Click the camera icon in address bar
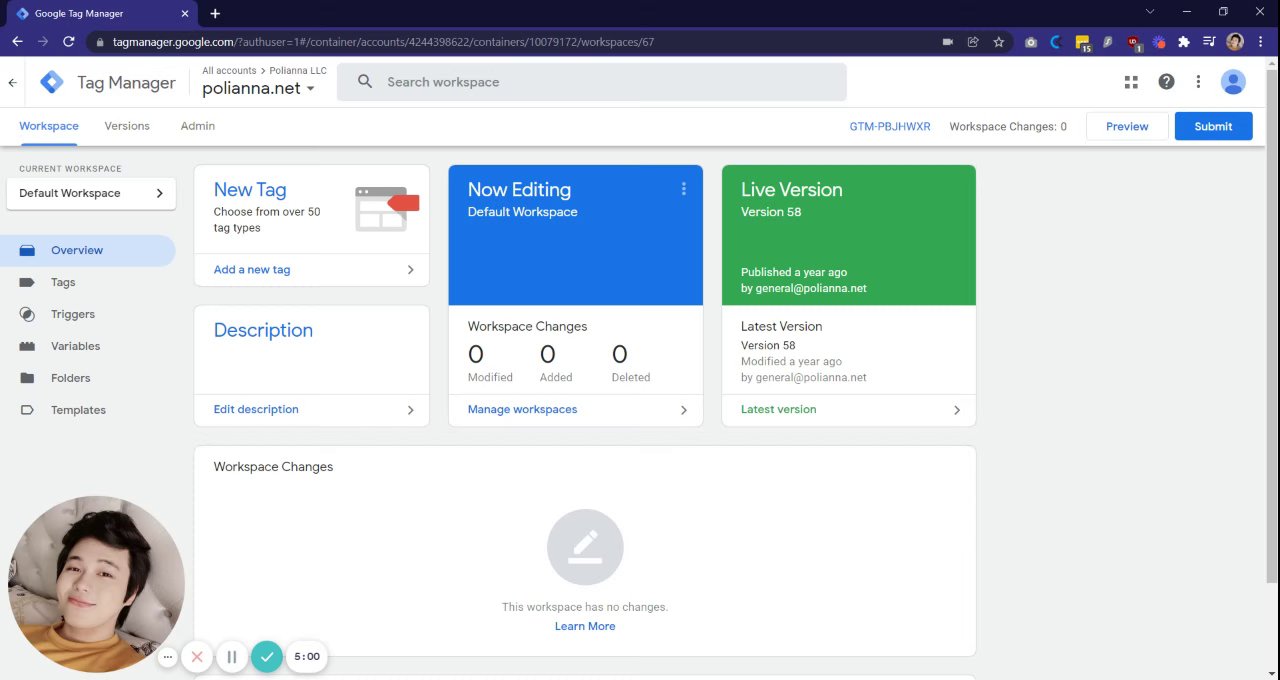Screen dimensions: 1280x680 [948, 42]
